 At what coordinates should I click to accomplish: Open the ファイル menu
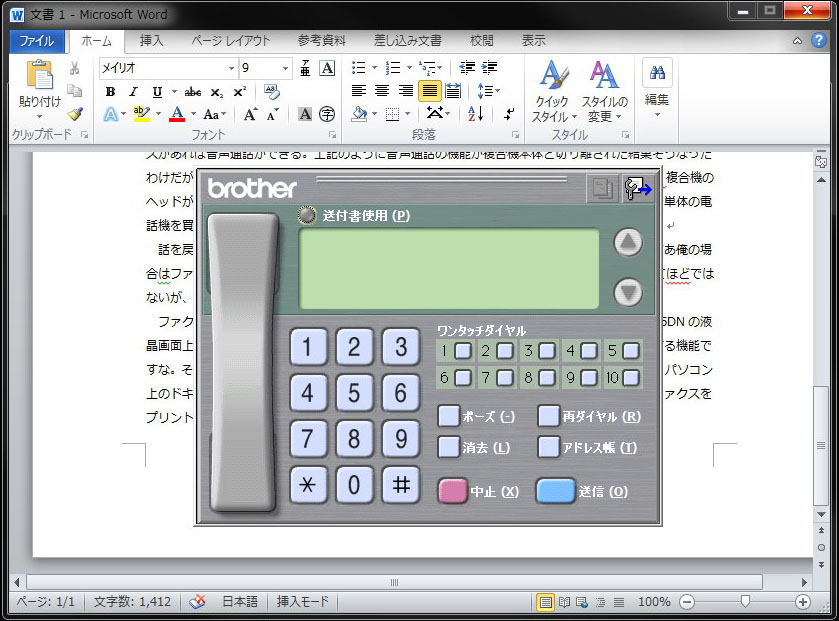point(37,41)
